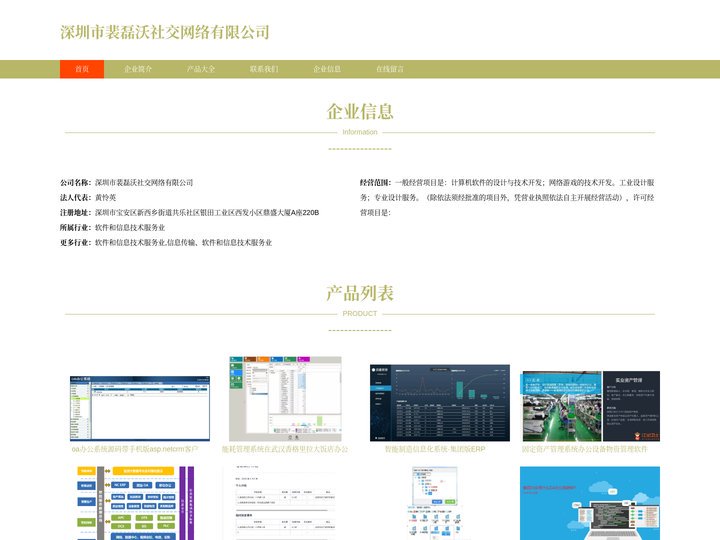Open the OA办公系统源码 product thumbnail
This screenshot has height=540, width=720.
[x=140, y=408]
